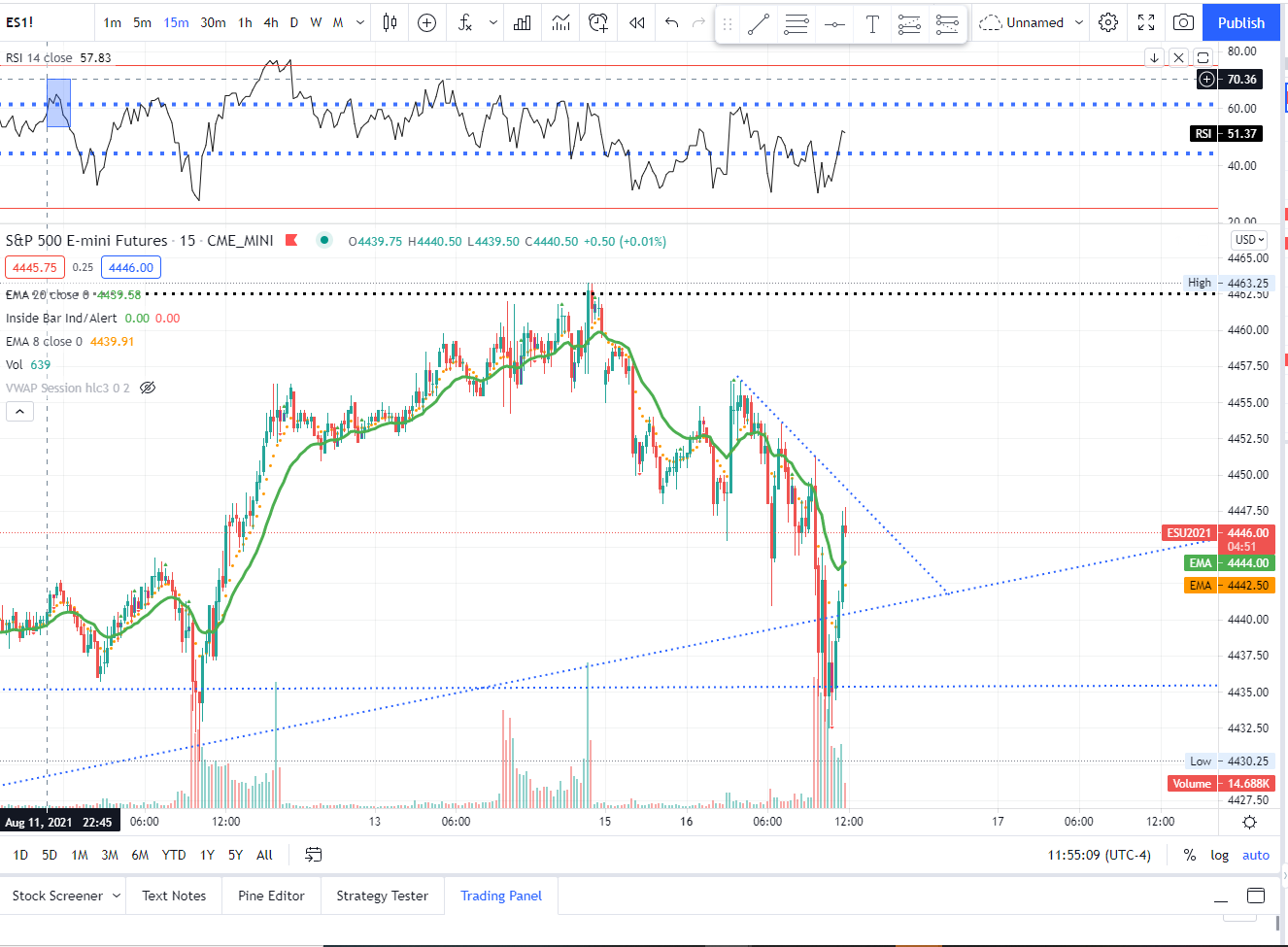Screen dimensions: 1288x947
Task: Delete the RSI pane
Action: pyautogui.click(x=1178, y=57)
